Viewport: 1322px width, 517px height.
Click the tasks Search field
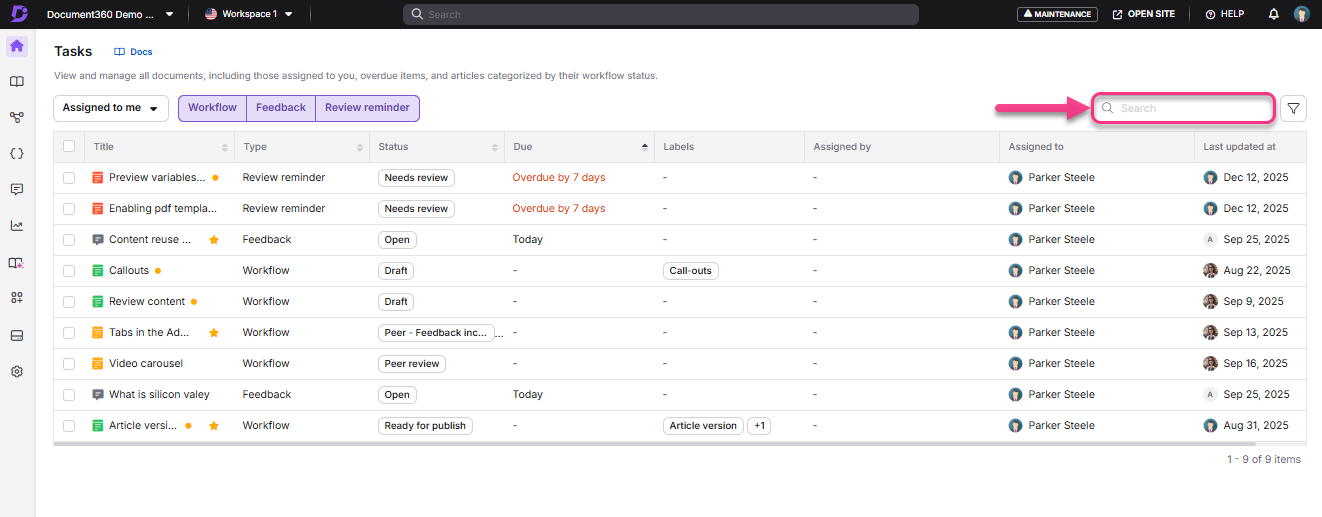pyautogui.click(x=1183, y=108)
